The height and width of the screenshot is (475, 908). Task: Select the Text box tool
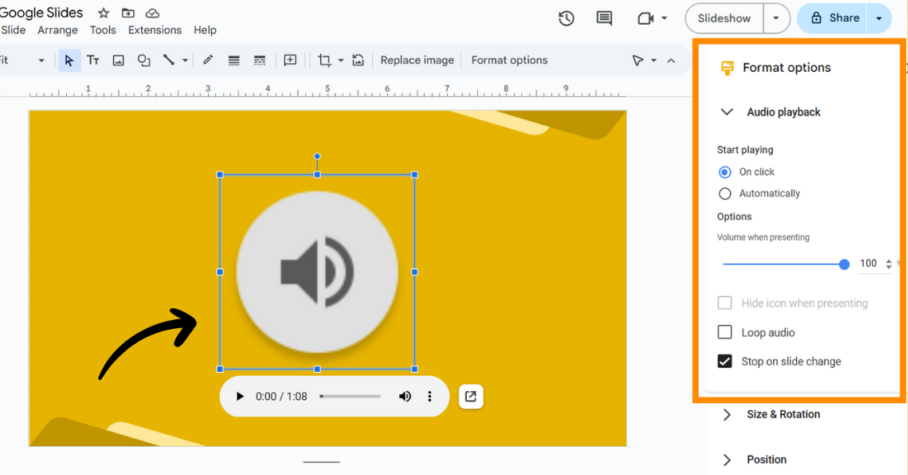(x=93, y=60)
